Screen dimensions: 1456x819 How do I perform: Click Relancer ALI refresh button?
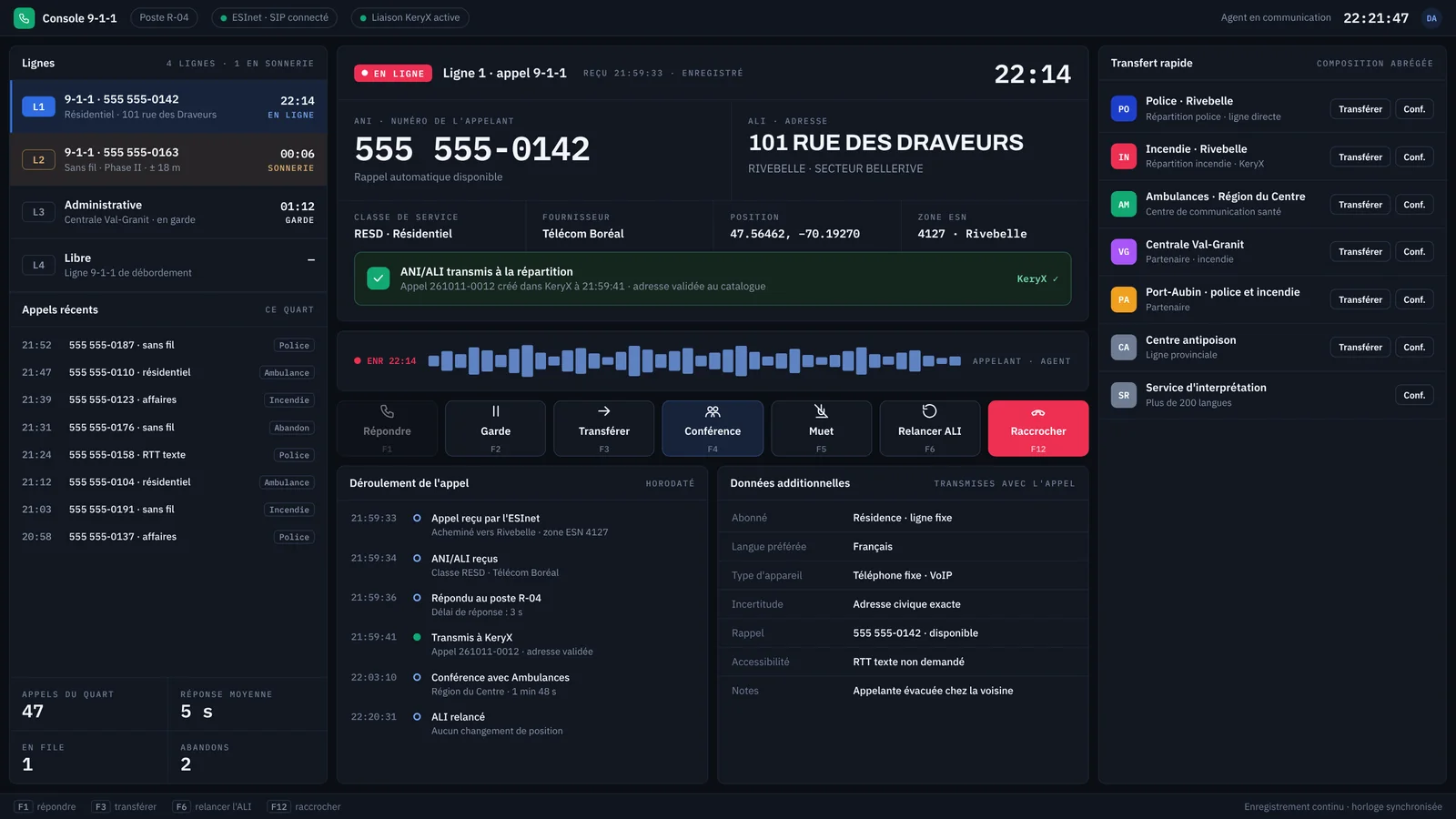click(930, 428)
